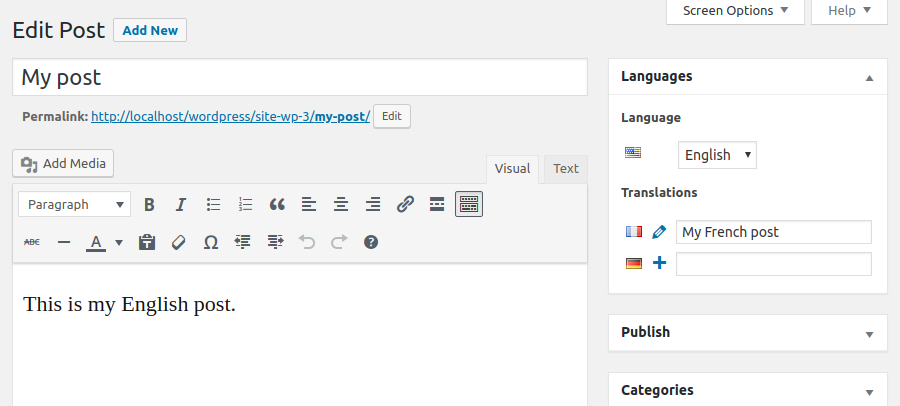This screenshot has width=900, height=406.
Task: Open the English language dropdown
Action: tap(717, 155)
